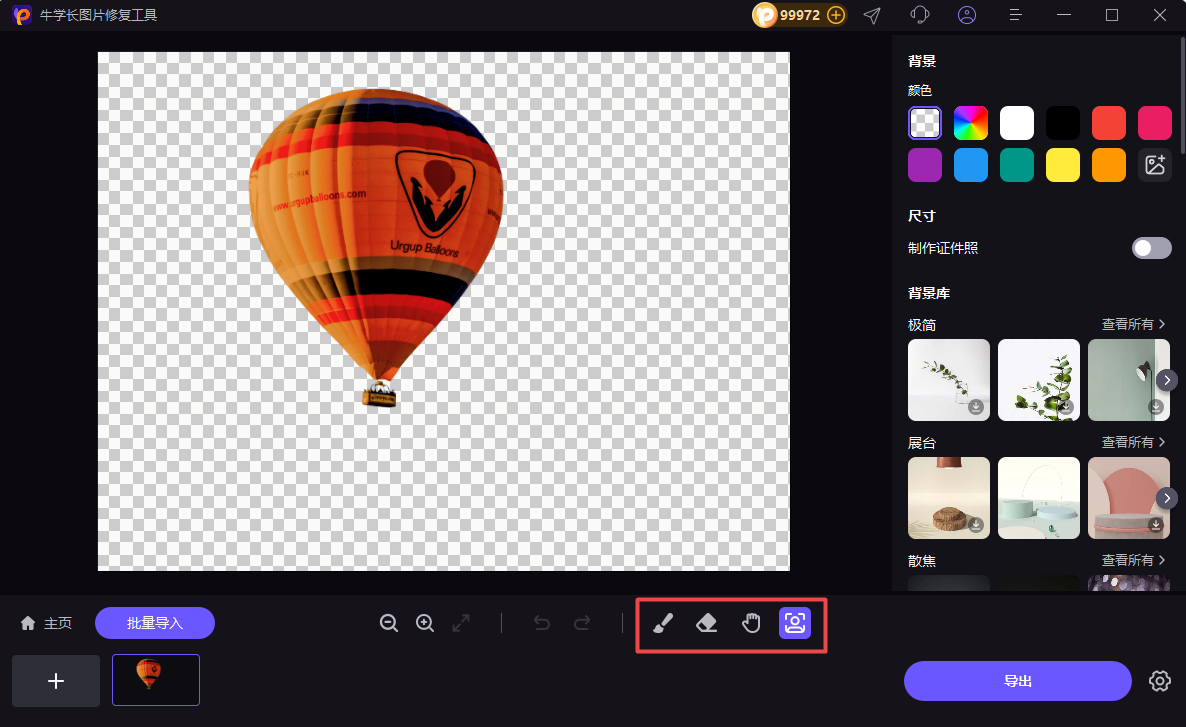
Task: Select the eraser tool
Action: [x=706, y=623]
